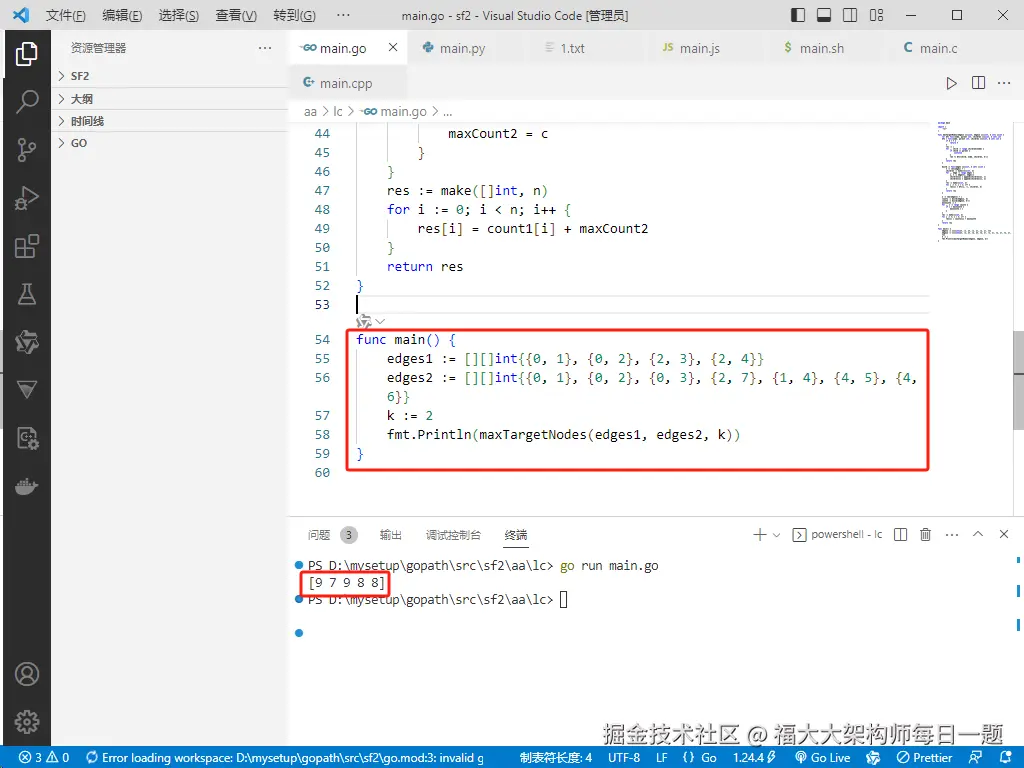Open the Search view in activity bar
The image size is (1024, 768).
[27, 102]
